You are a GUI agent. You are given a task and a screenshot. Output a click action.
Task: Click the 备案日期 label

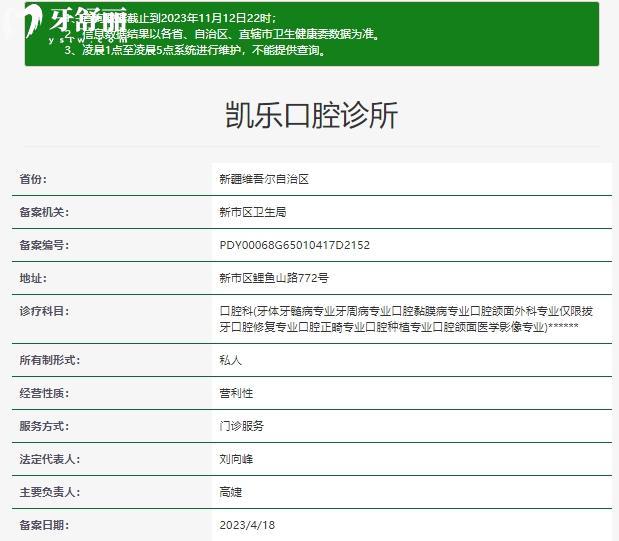point(44,525)
